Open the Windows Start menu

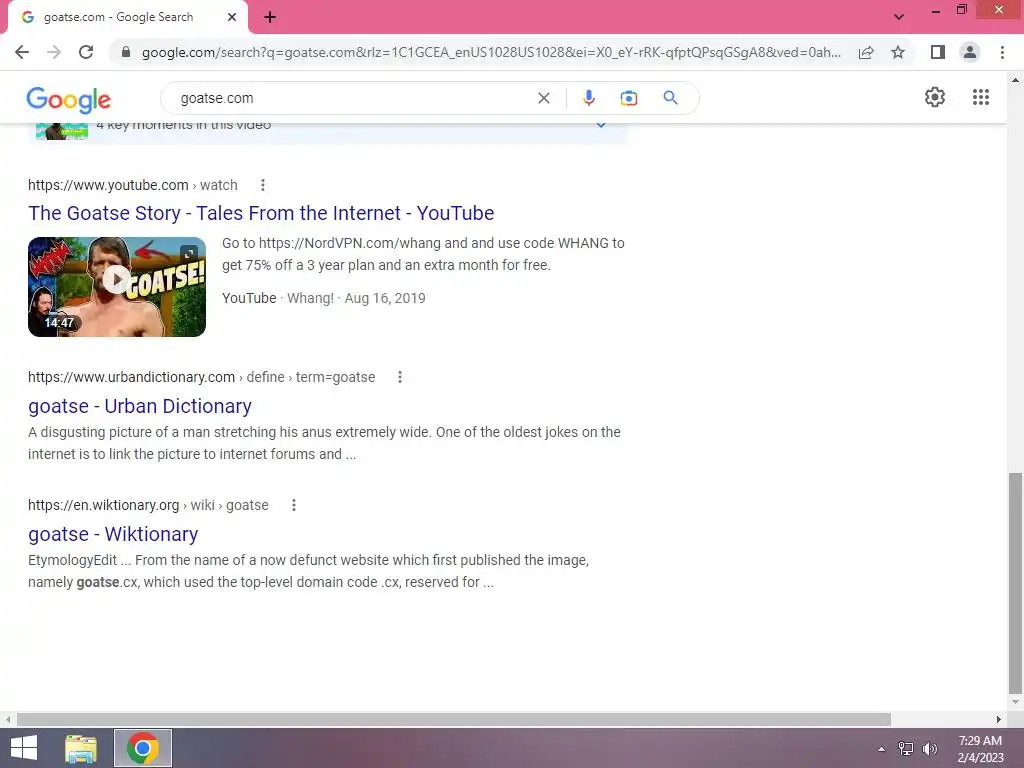(24, 748)
